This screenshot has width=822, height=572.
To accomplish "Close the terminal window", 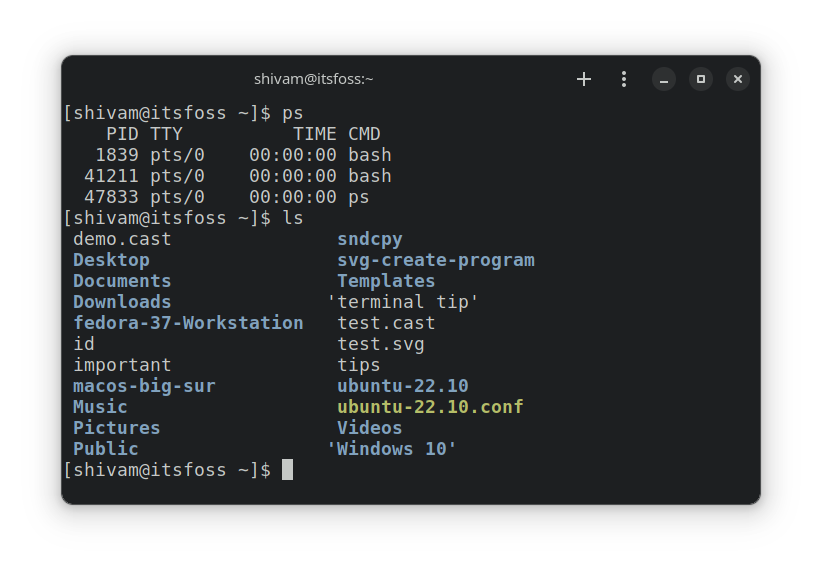I will point(738,79).
